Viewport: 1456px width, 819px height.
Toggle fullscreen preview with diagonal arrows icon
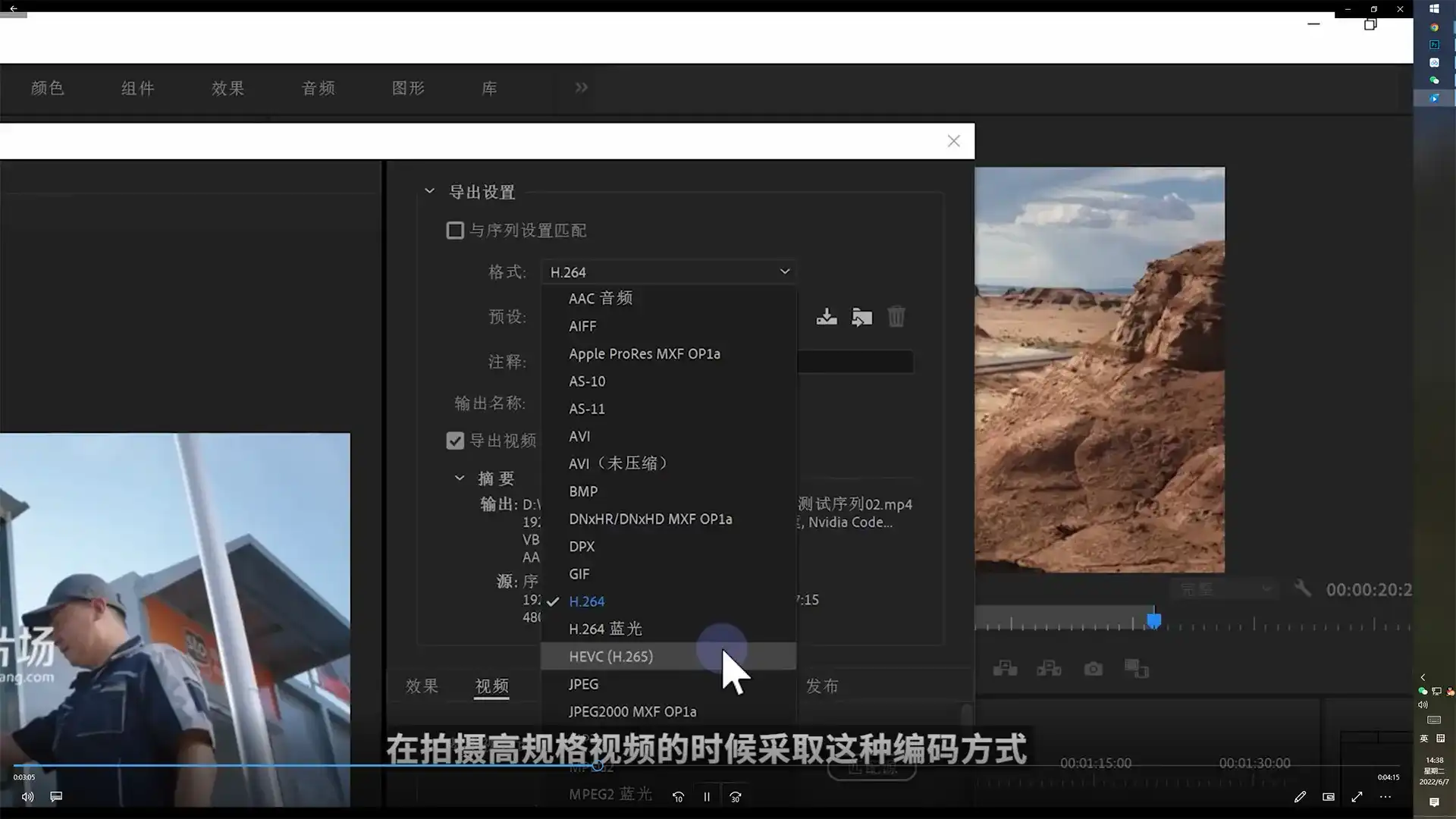click(x=1357, y=797)
